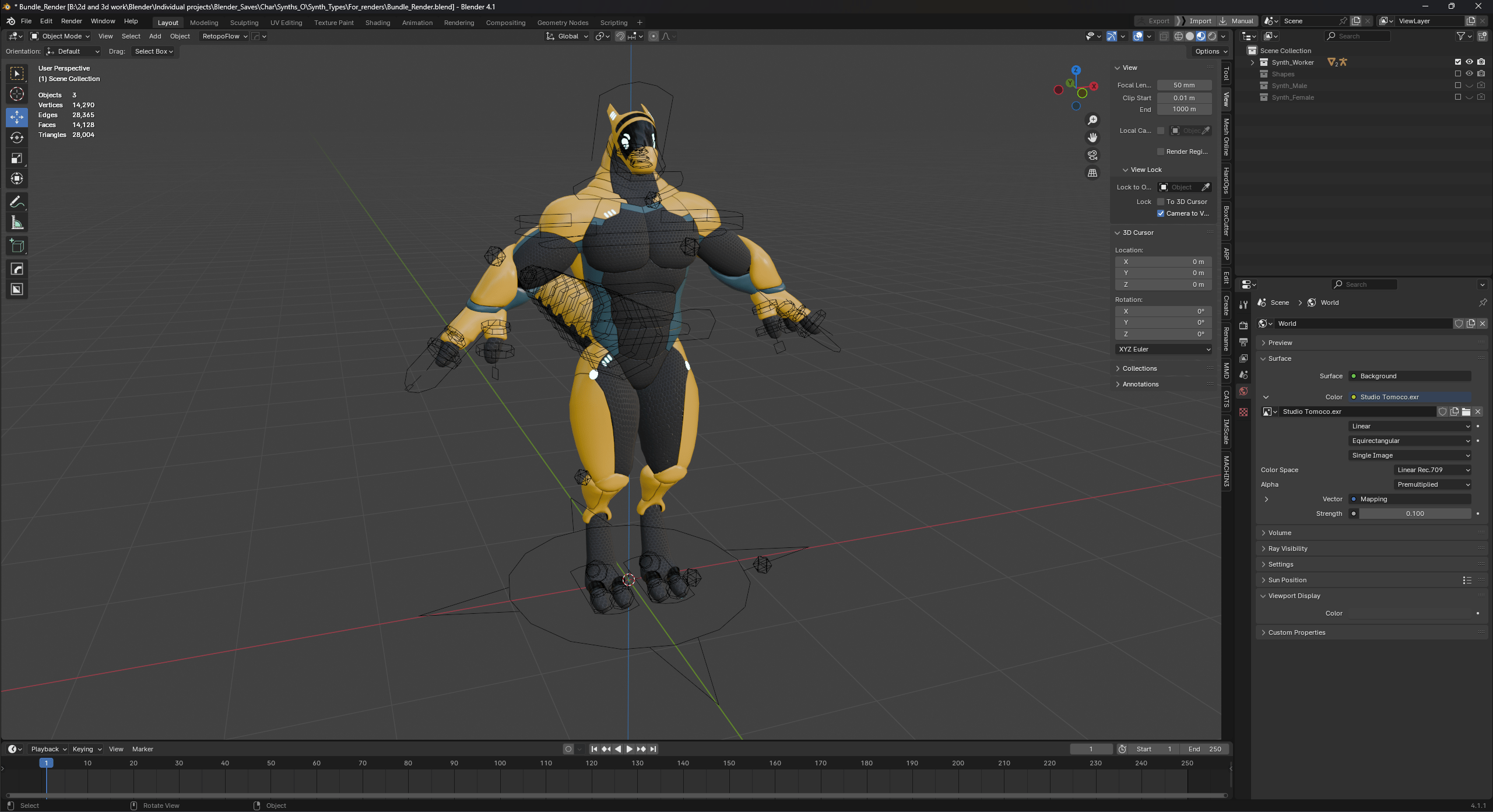The height and width of the screenshot is (812, 1493).
Task: Hide Synth_Worker collection with eye icon
Action: (1469, 62)
